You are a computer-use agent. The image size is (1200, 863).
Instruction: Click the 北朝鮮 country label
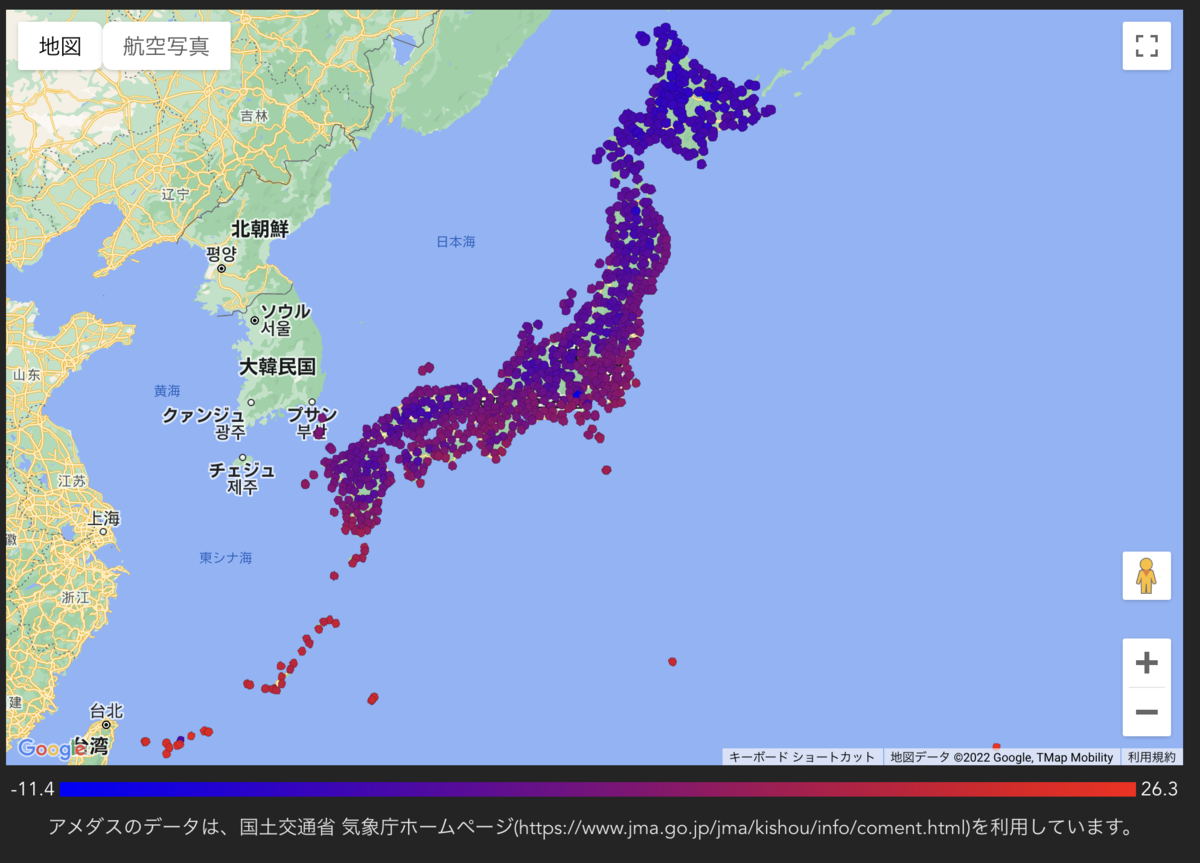[259, 229]
